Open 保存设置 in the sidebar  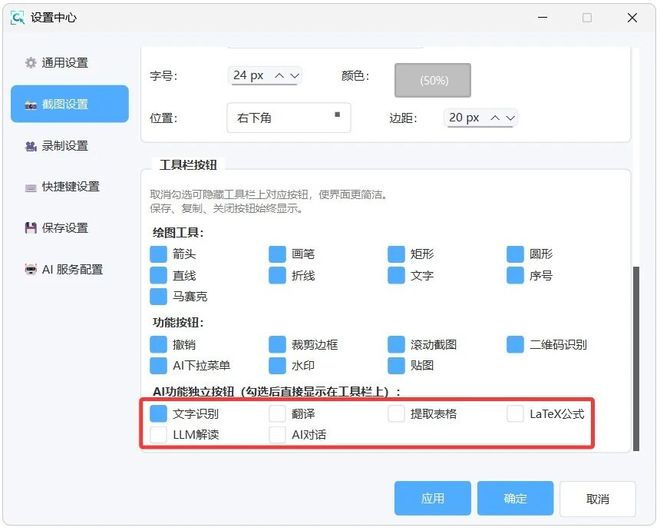coord(70,228)
